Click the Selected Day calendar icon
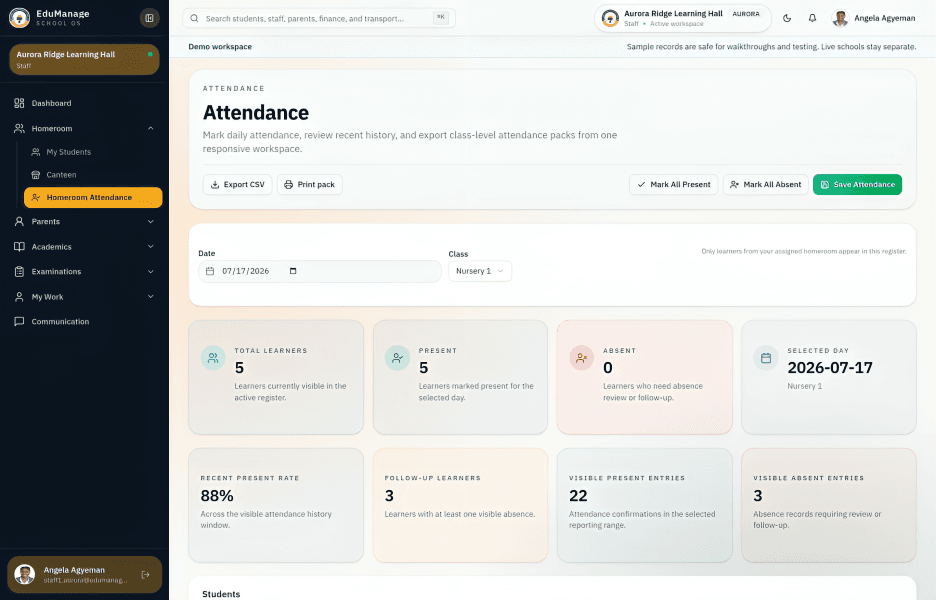The height and width of the screenshot is (600, 936). [766, 358]
